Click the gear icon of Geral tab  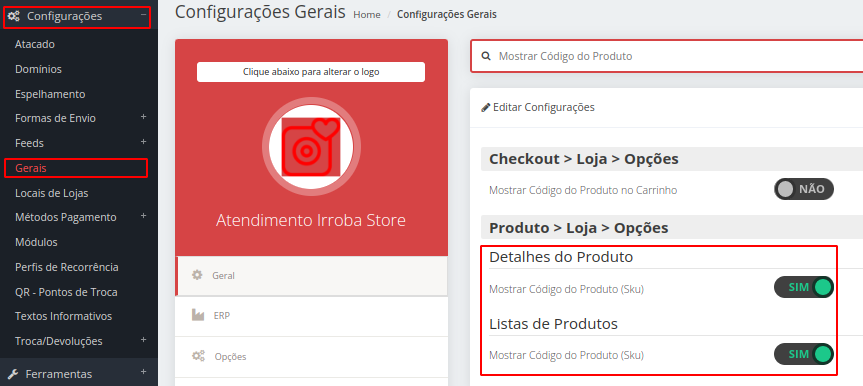click(x=197, y=275)
